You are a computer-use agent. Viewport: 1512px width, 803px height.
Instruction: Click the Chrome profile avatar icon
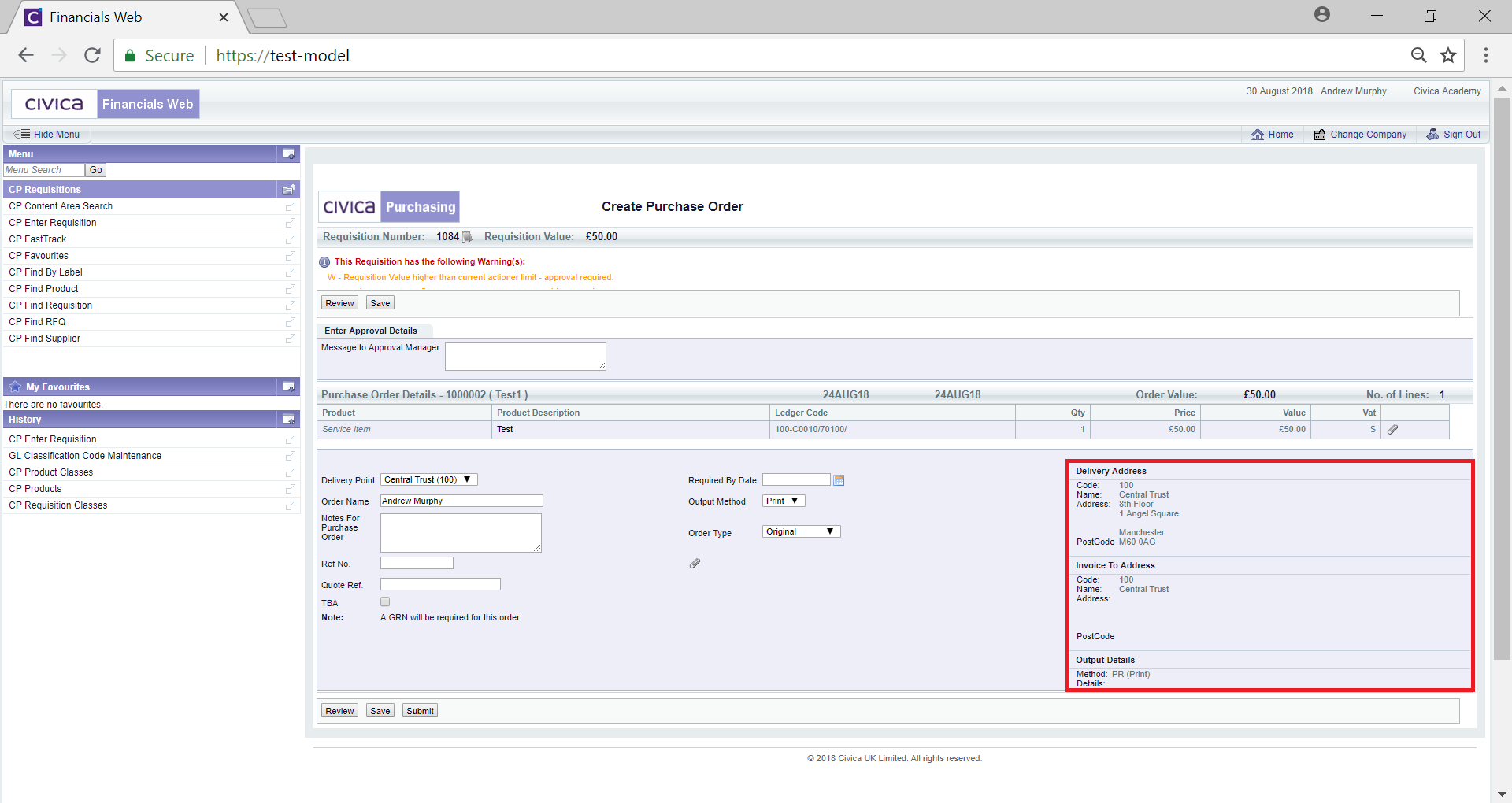pos(1322,14)
